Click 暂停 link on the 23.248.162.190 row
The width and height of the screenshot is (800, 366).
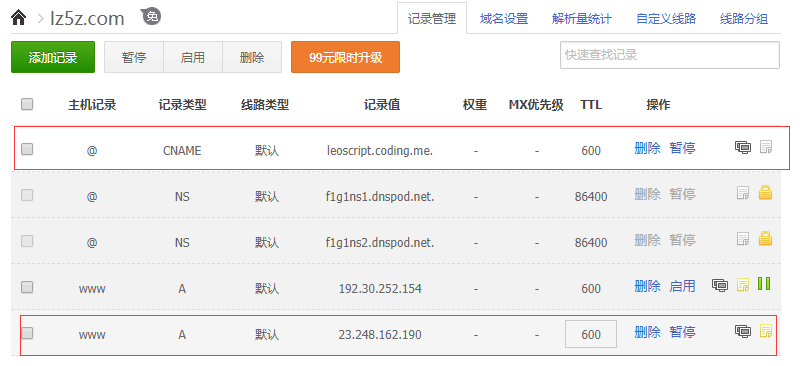click(682, 333)
